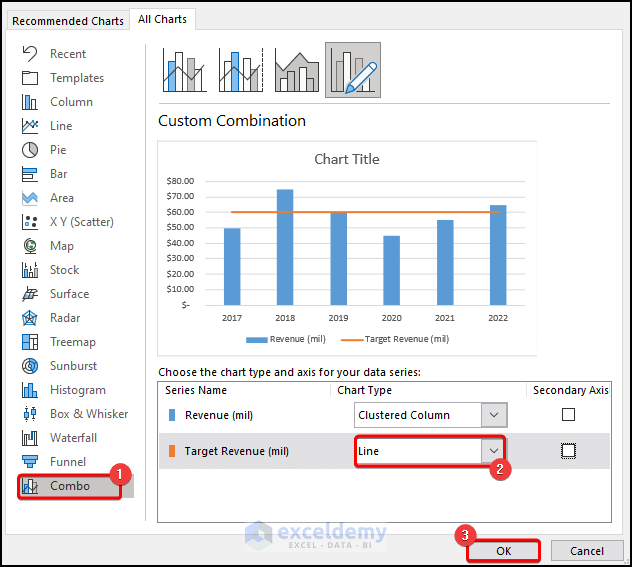Image resolution: width=632 pixels, height=567 pixels.
Task: Choose the Column chart type icon
Action: pos(30,102)
